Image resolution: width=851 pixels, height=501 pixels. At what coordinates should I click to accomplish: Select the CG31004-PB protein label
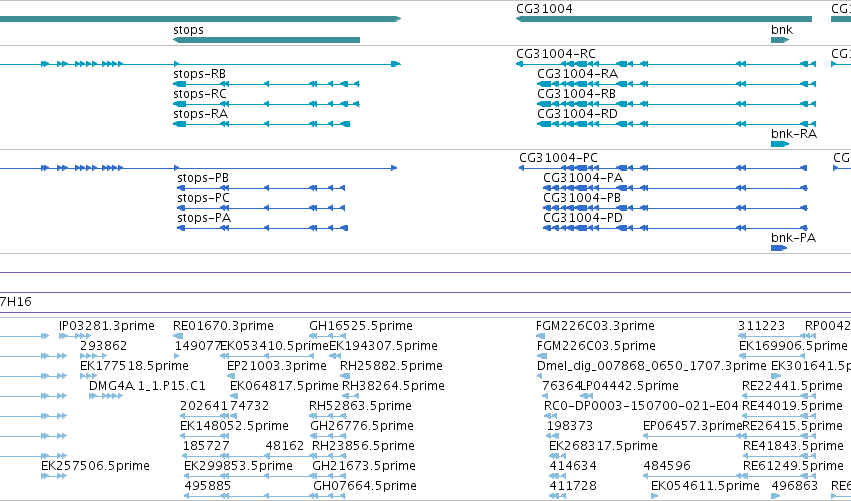coord(582,198)
